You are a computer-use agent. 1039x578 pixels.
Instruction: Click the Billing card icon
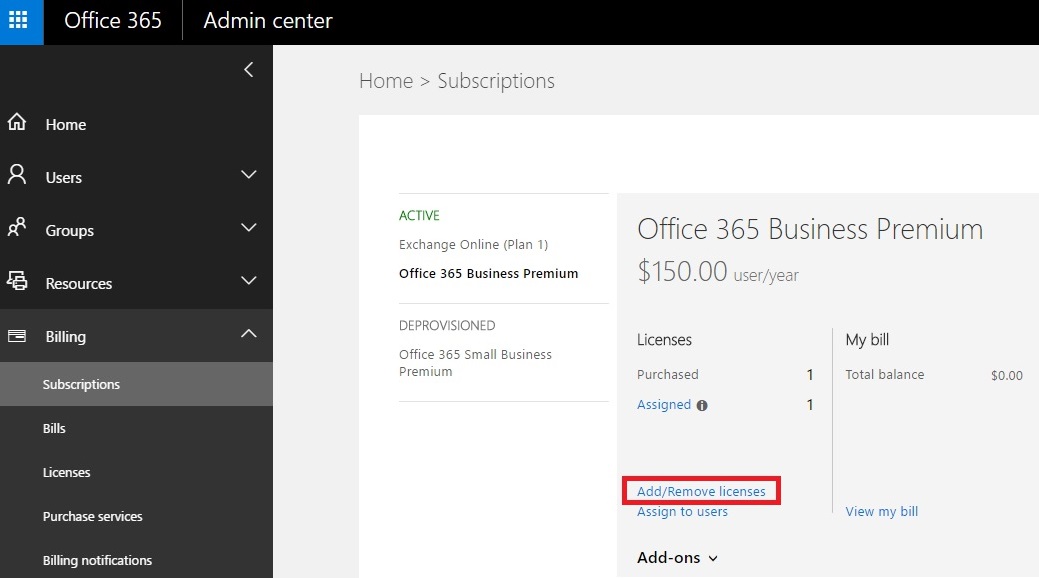tap(17, 336)
